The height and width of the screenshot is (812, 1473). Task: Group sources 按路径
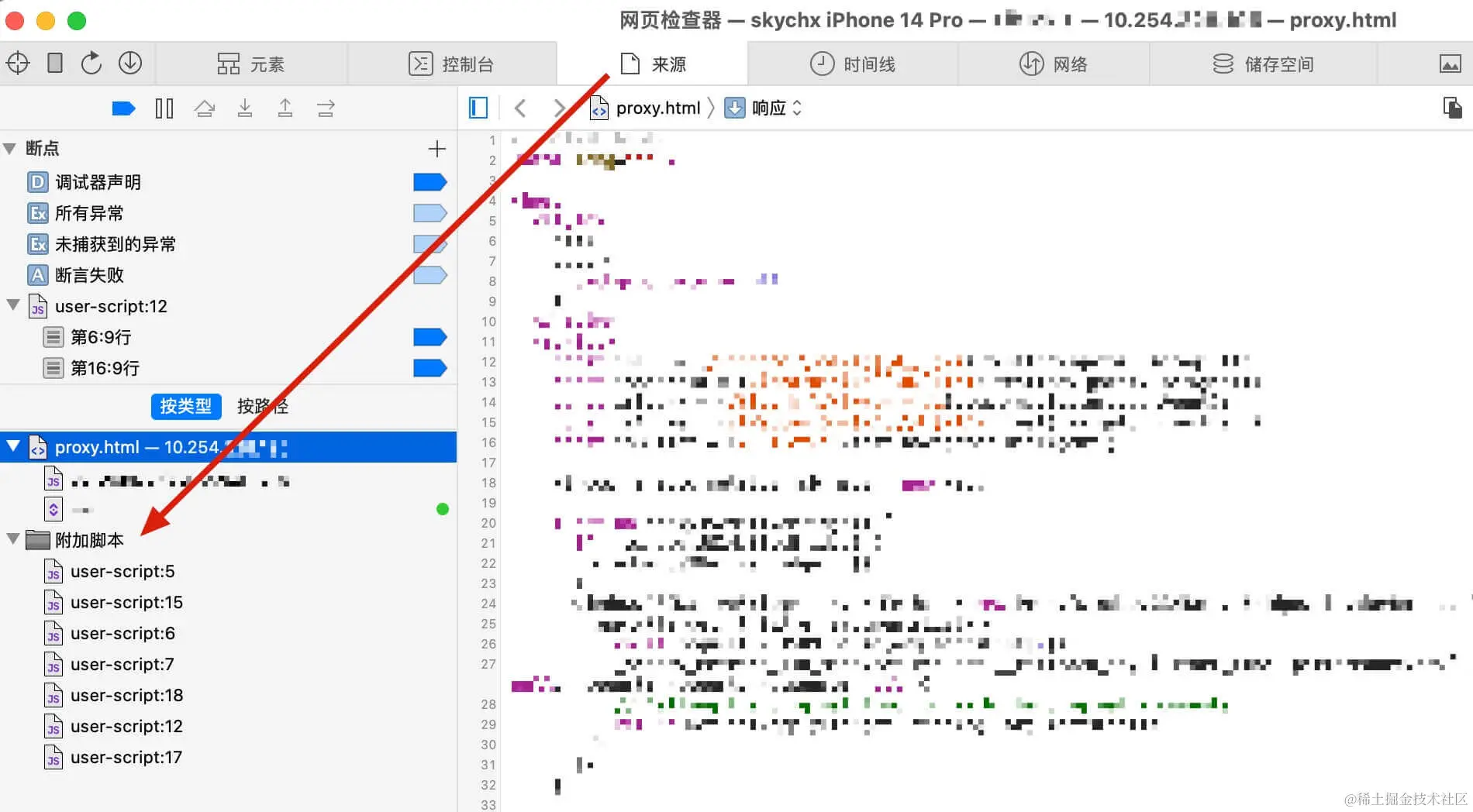263,406
